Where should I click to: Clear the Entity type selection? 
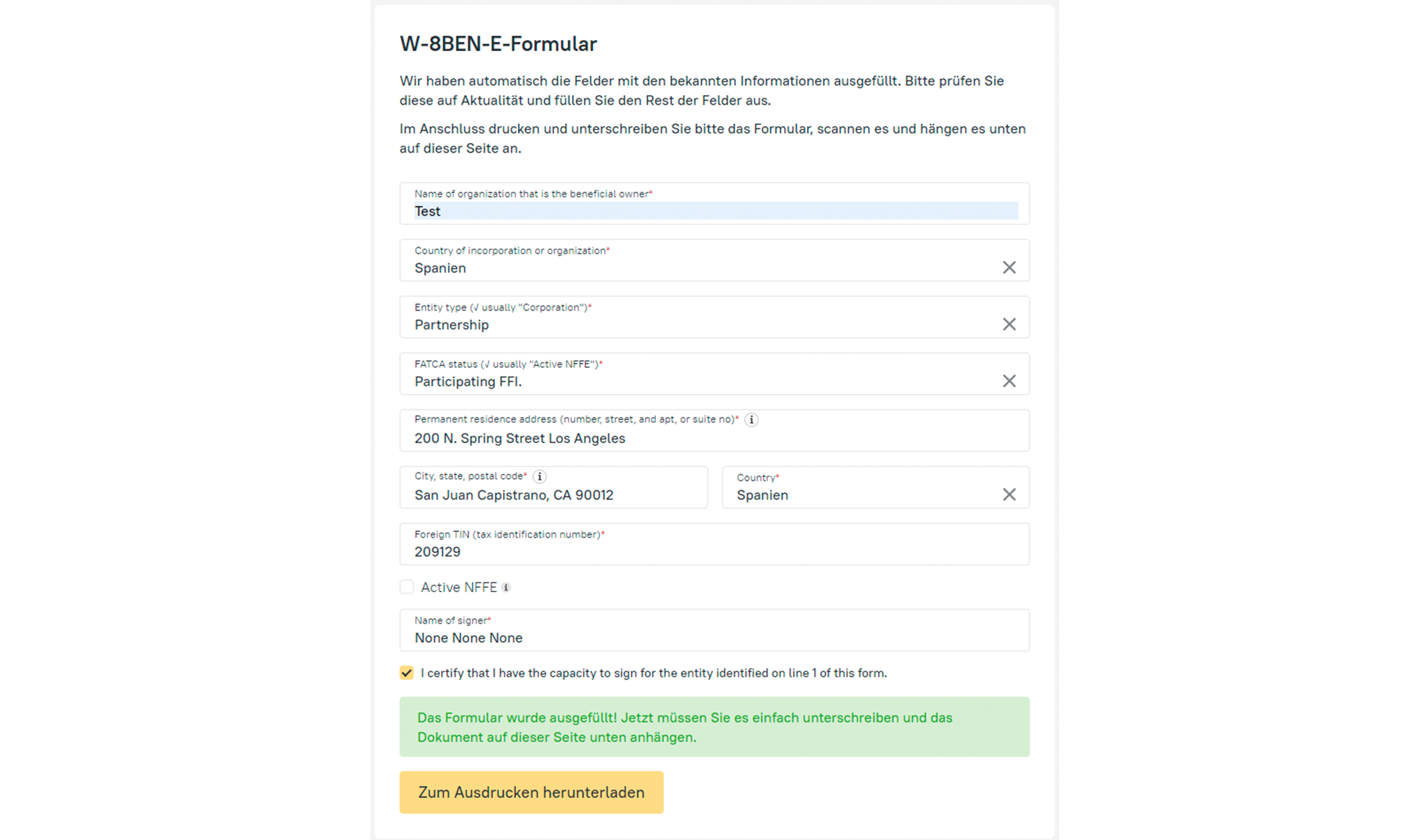(x=1009, y=324)
